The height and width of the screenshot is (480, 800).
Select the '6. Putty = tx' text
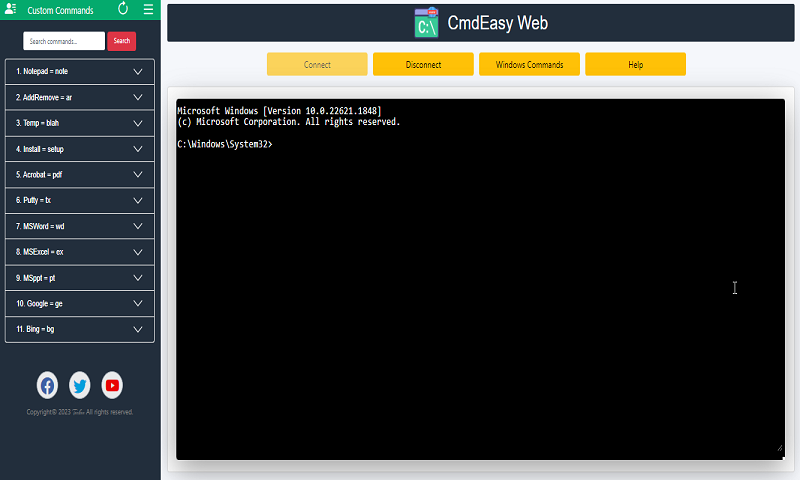coord(33,200)
